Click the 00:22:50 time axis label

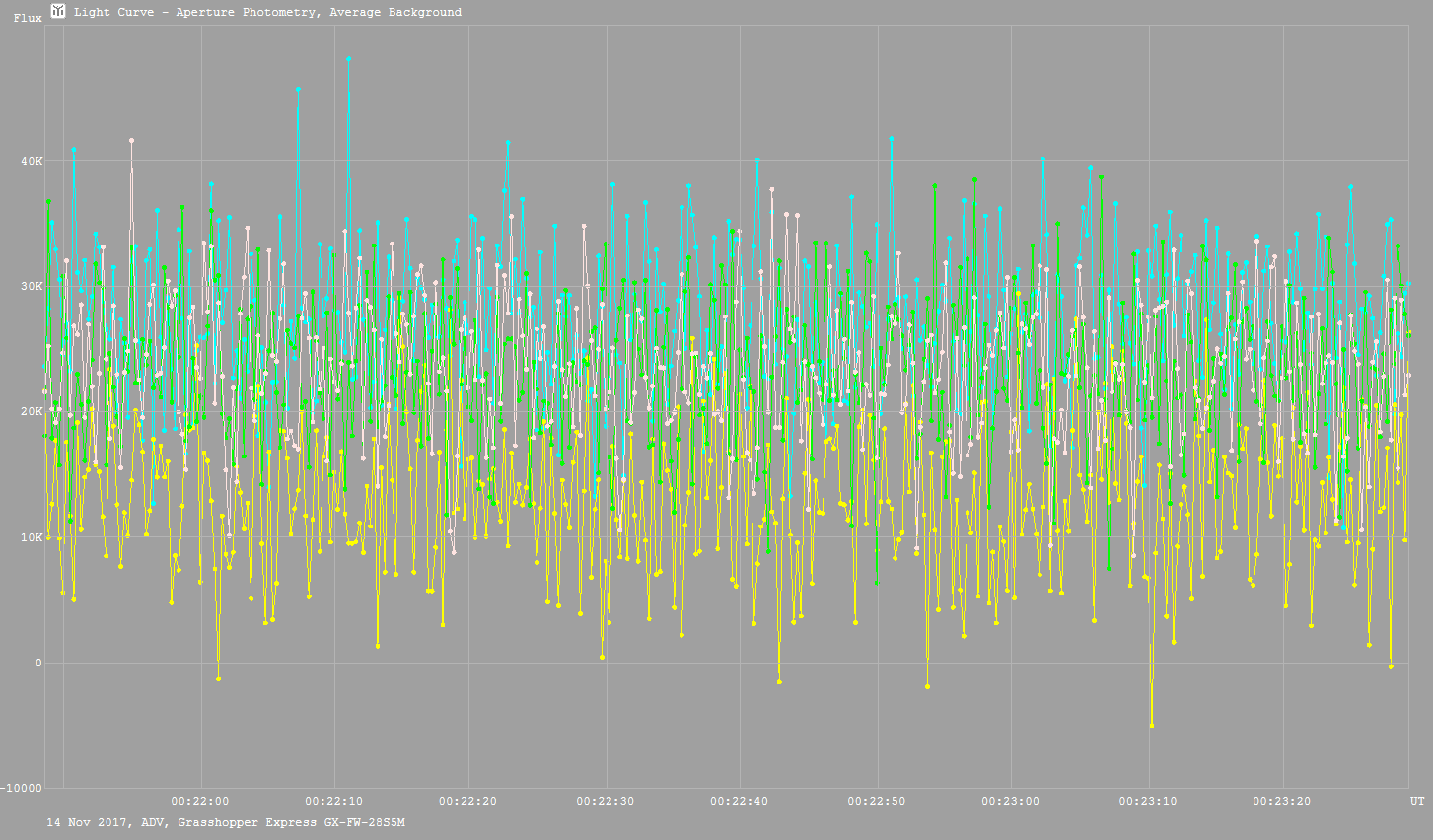[877, 802]
